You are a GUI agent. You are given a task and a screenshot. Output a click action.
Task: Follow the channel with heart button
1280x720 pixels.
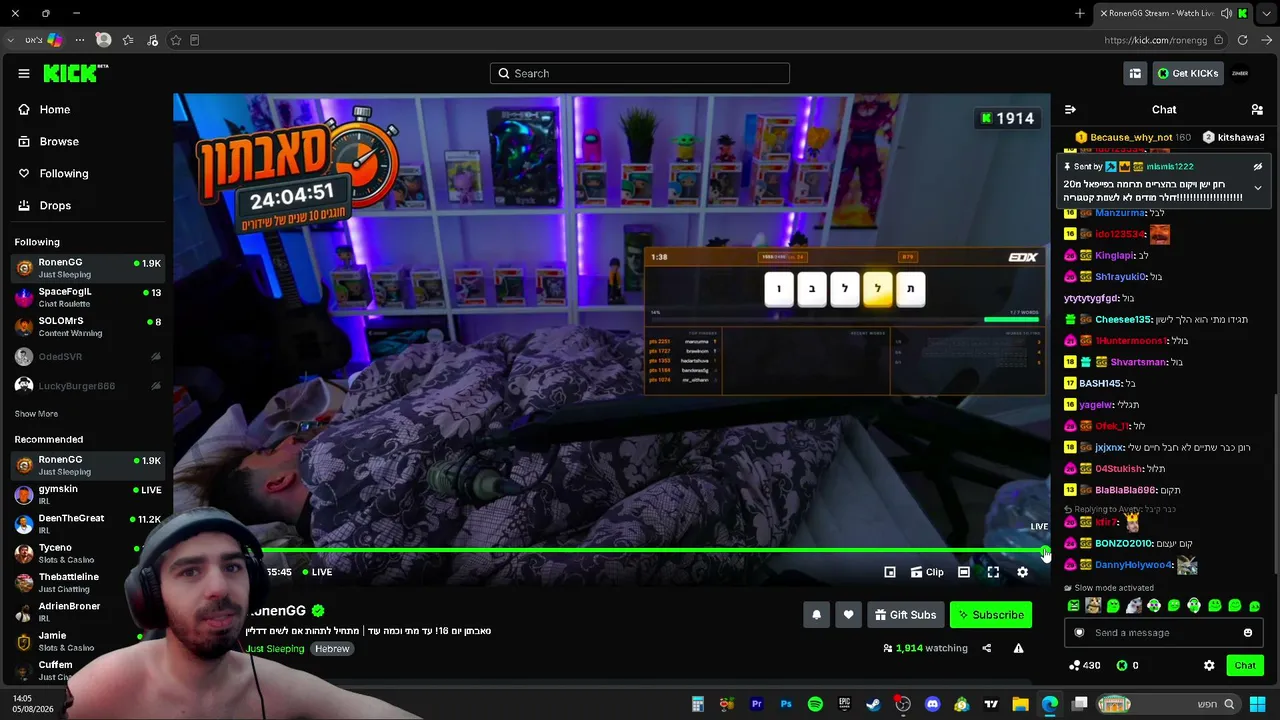tap(848, 615)
